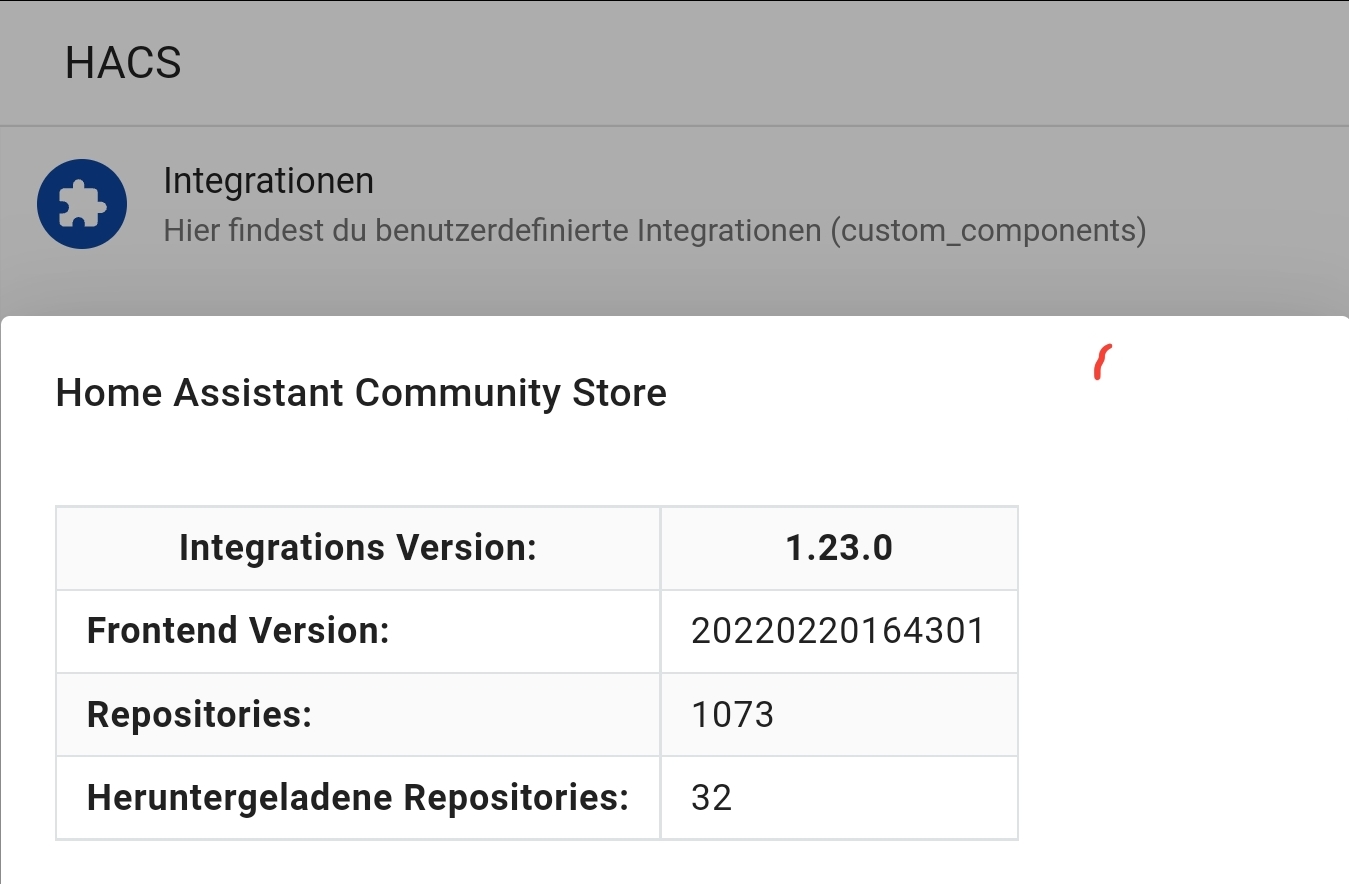Image resolution: width=1349 pixels, height=884 pixels.
Task: Click the Frontend Version label cell
Action: [x=358, y=631]
